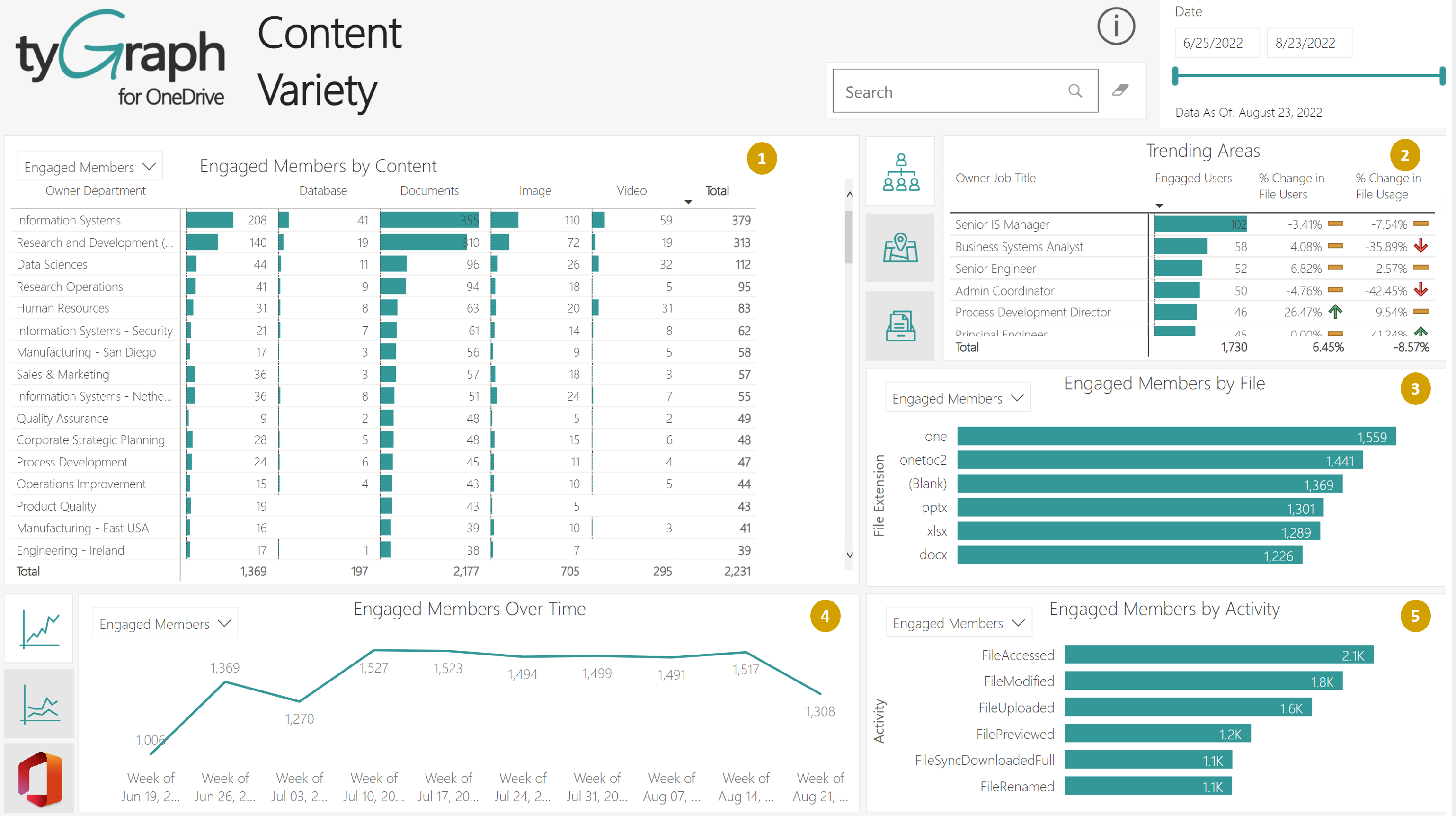Select the department files trending icon
Viewport: 1456px width, 816px height.
[x=900, y=326]
